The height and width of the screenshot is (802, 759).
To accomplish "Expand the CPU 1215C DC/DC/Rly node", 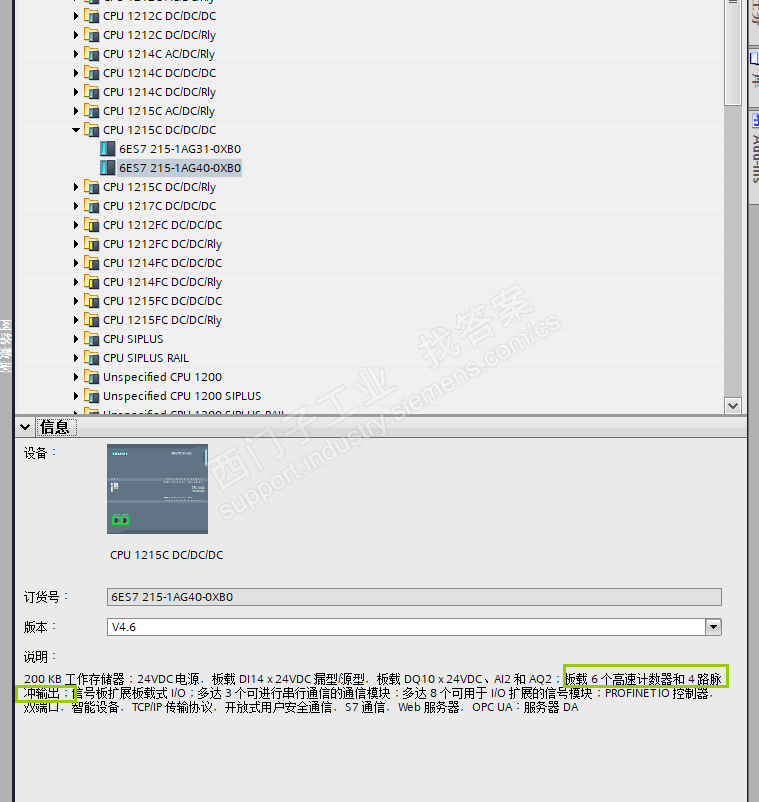I will tap(76, 187).
